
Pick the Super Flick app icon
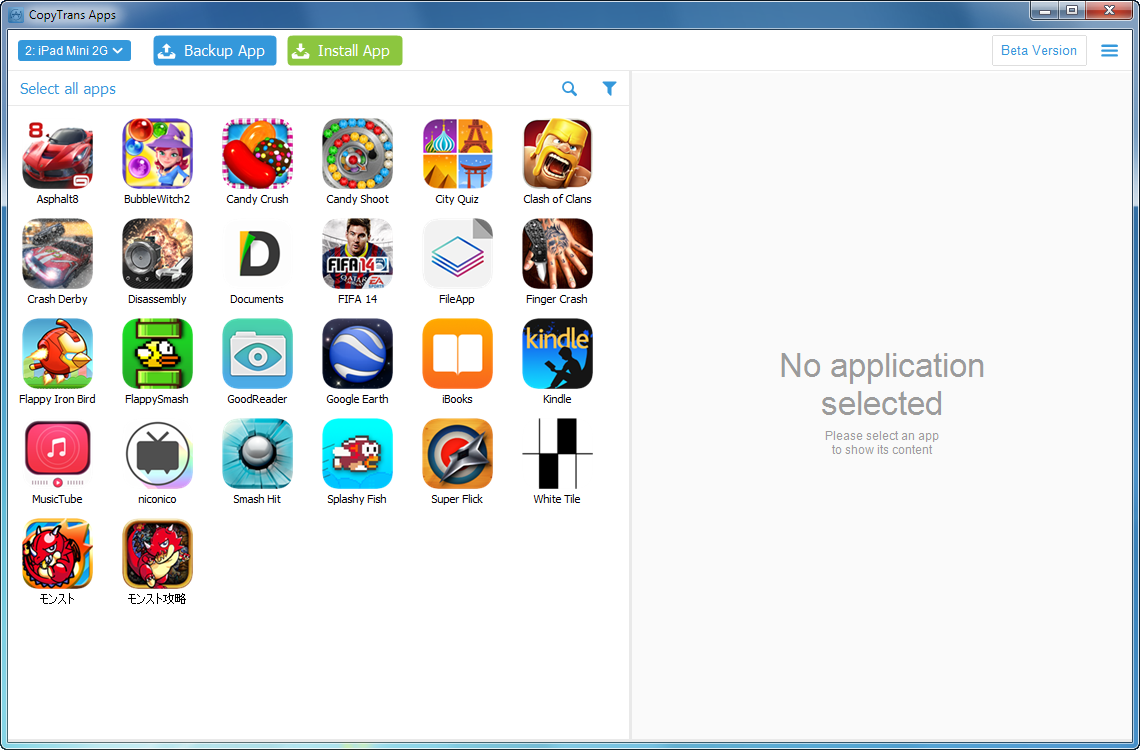point(457,454)
